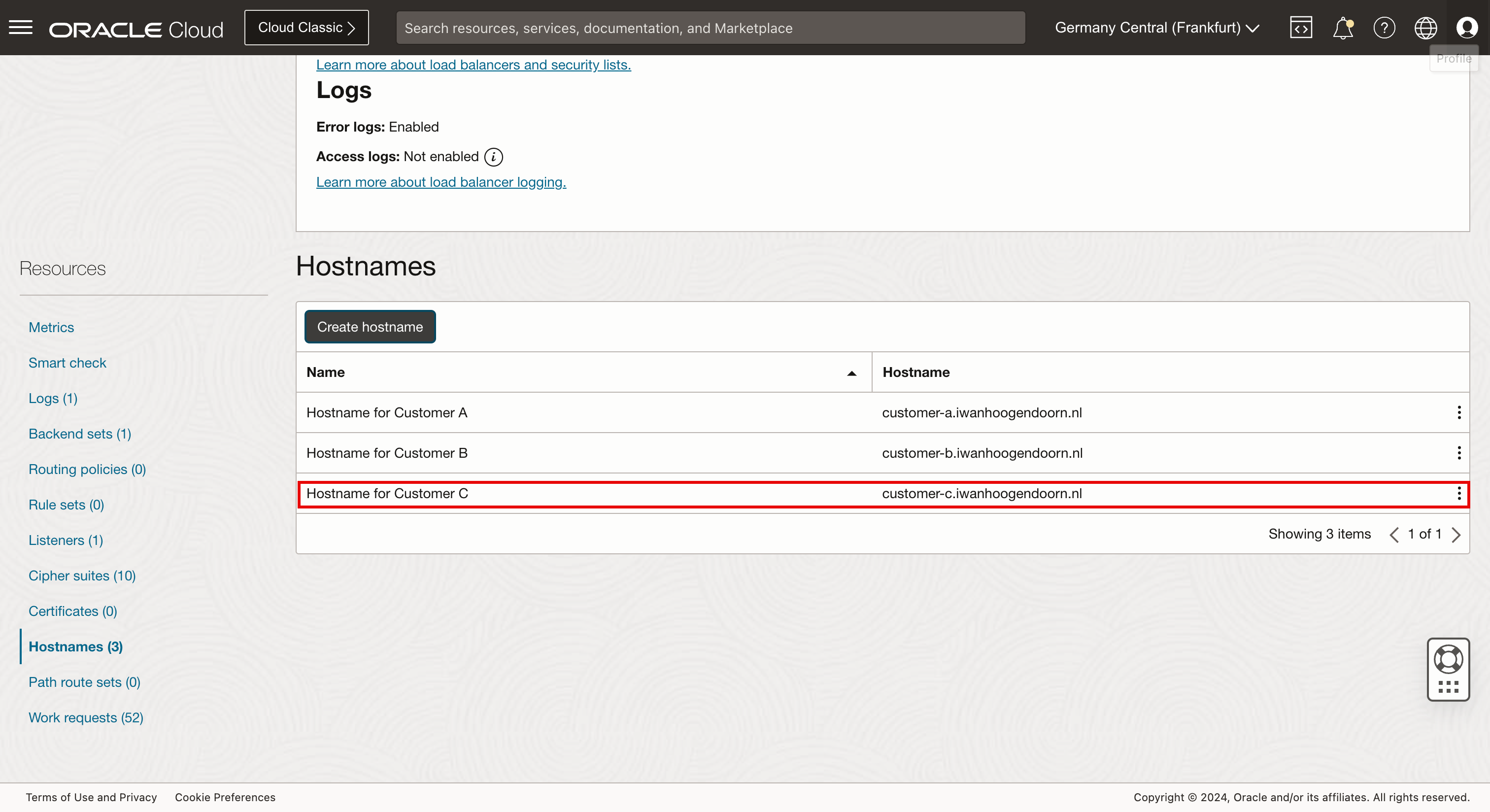
Task: Open Learn more about load balancer logging
Action: coord(441,182)
